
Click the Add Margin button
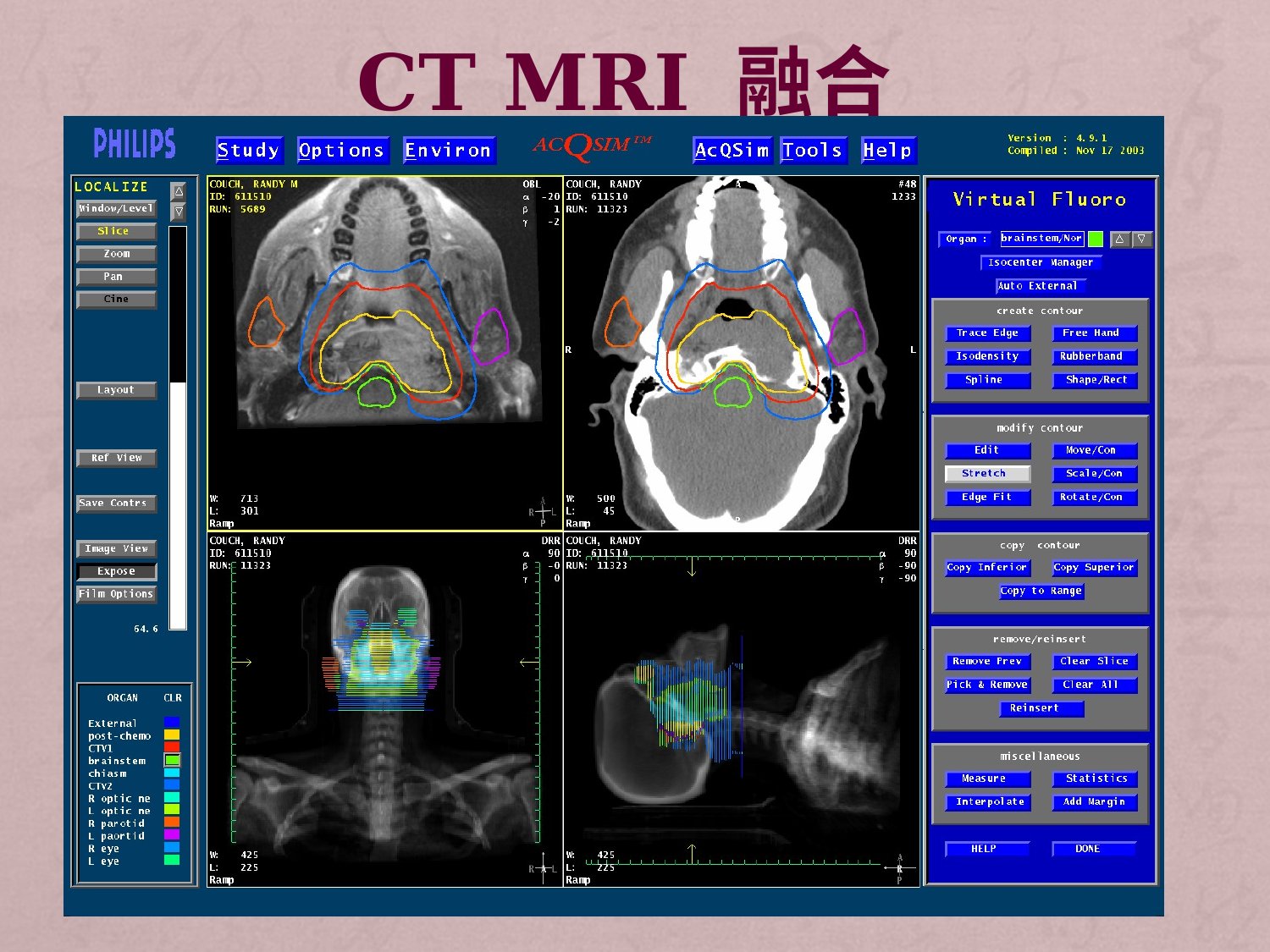[x=1095, y=802]
